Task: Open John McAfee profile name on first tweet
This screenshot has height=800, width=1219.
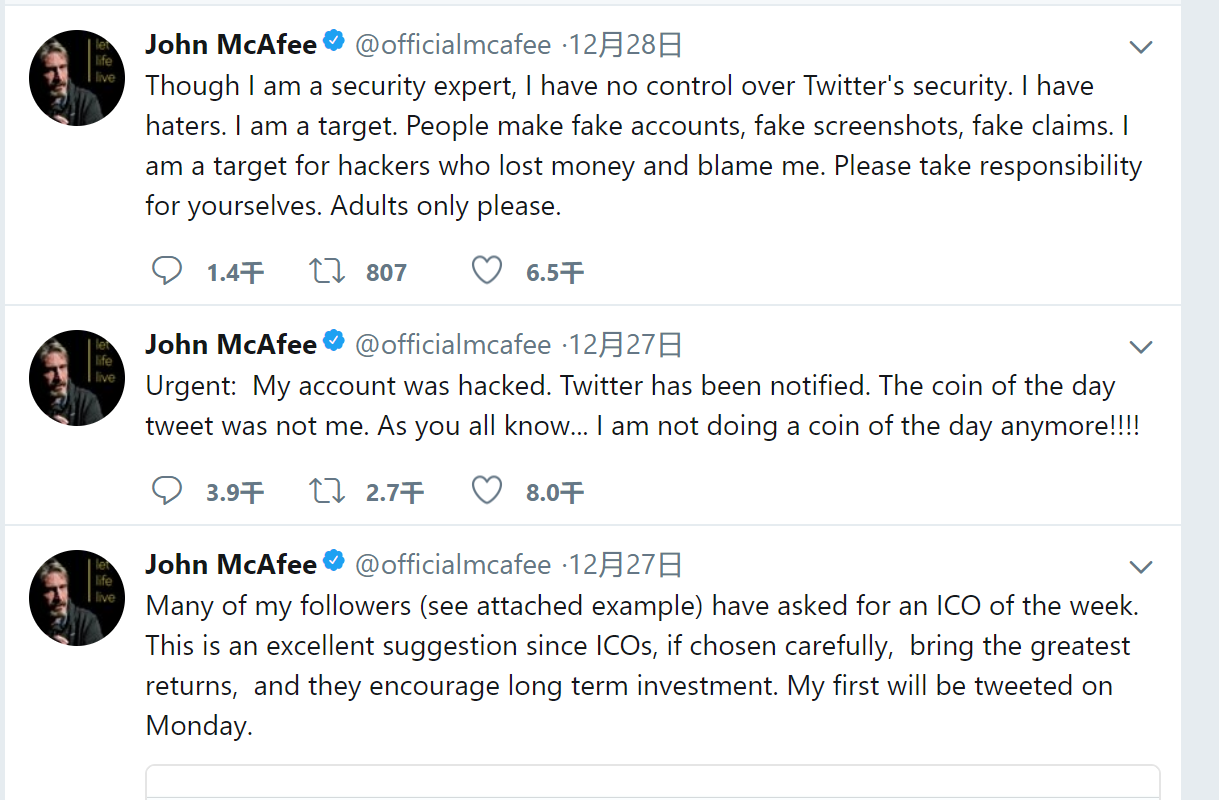Action: pos(230,44)
